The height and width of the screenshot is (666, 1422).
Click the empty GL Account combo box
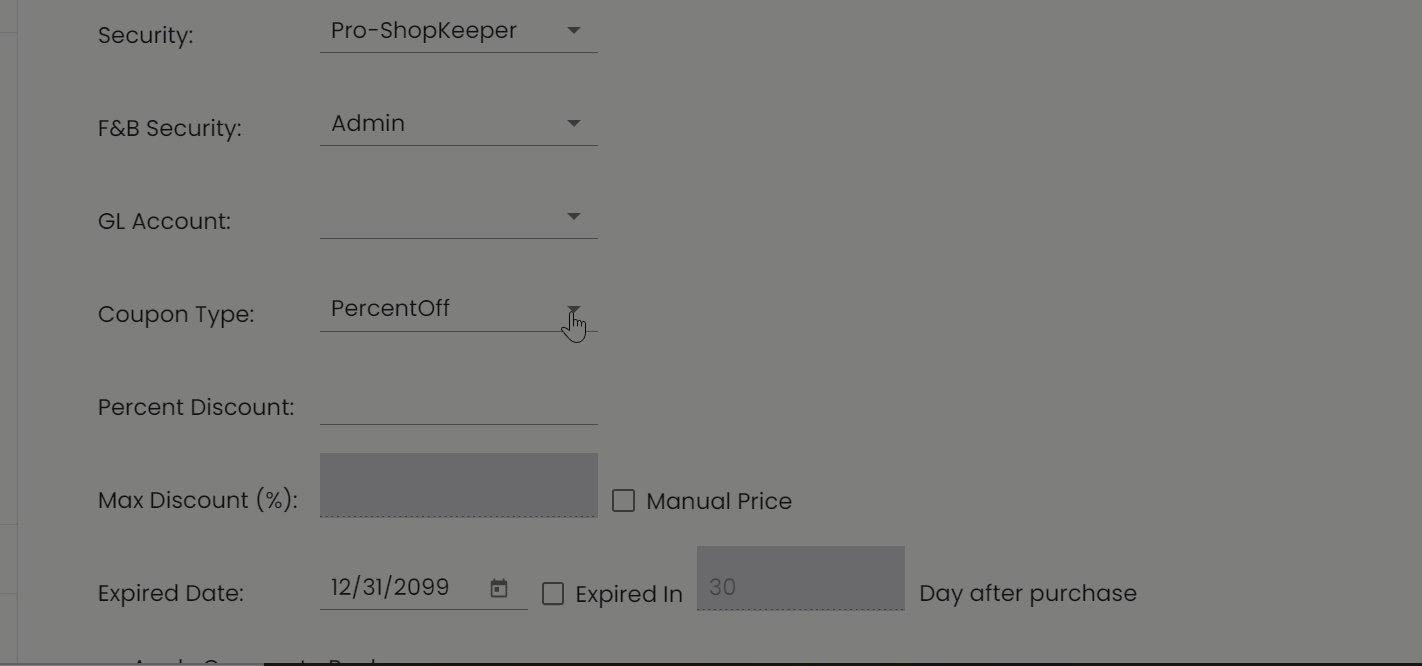pos(459,216)
